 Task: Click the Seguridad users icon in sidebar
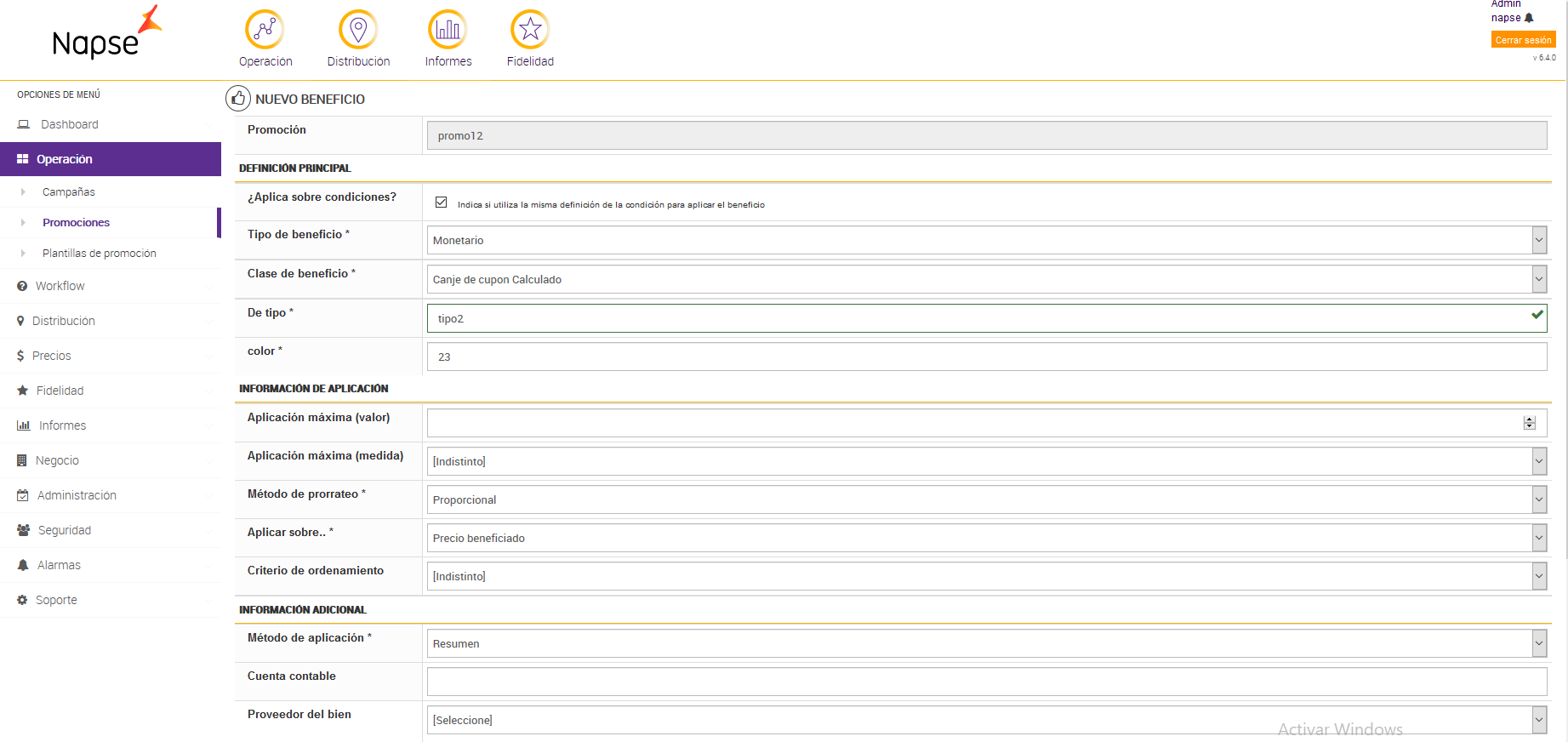[x=23, y=530]
